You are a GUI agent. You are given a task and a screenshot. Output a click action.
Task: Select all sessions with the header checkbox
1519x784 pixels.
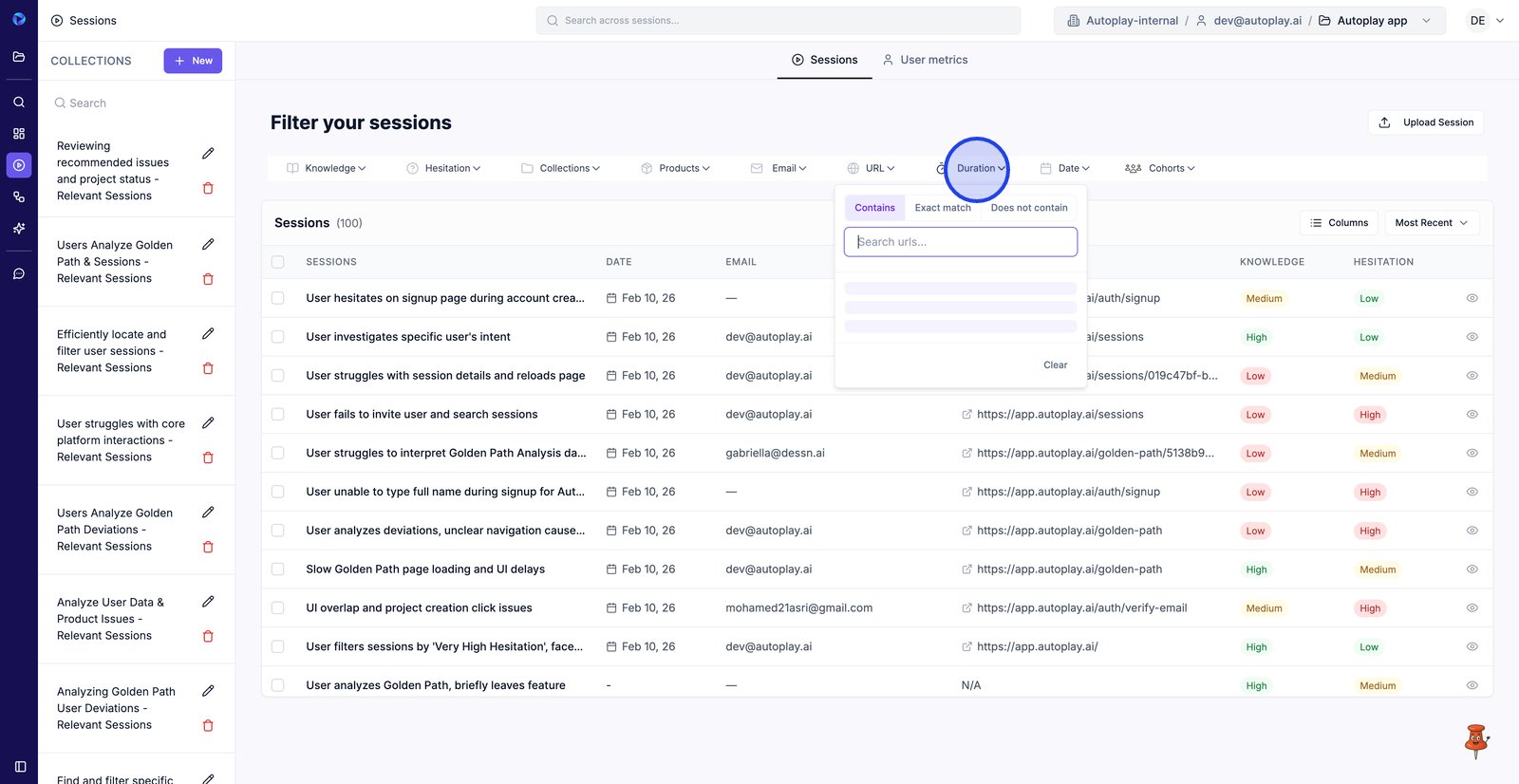[278, 262]
